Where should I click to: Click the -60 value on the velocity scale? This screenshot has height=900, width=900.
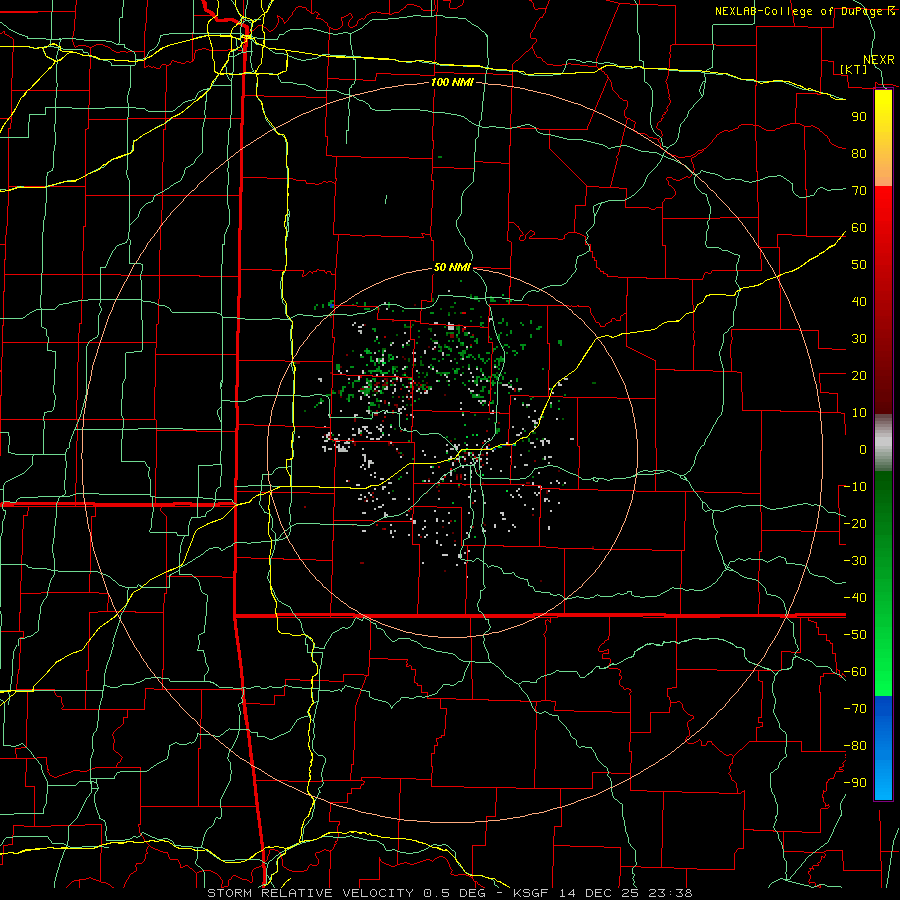point(855,672)
